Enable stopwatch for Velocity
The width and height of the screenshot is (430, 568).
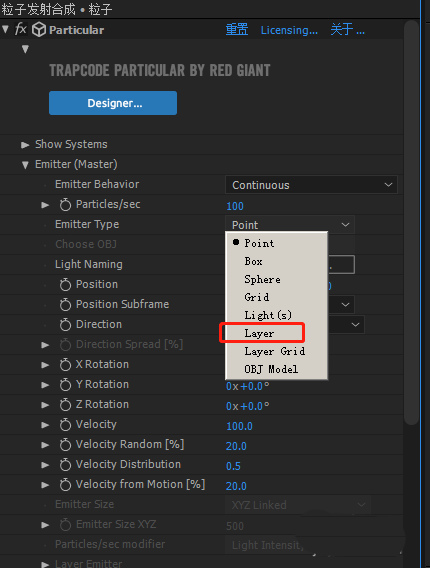pyautogui.click(x=65, y=425)
